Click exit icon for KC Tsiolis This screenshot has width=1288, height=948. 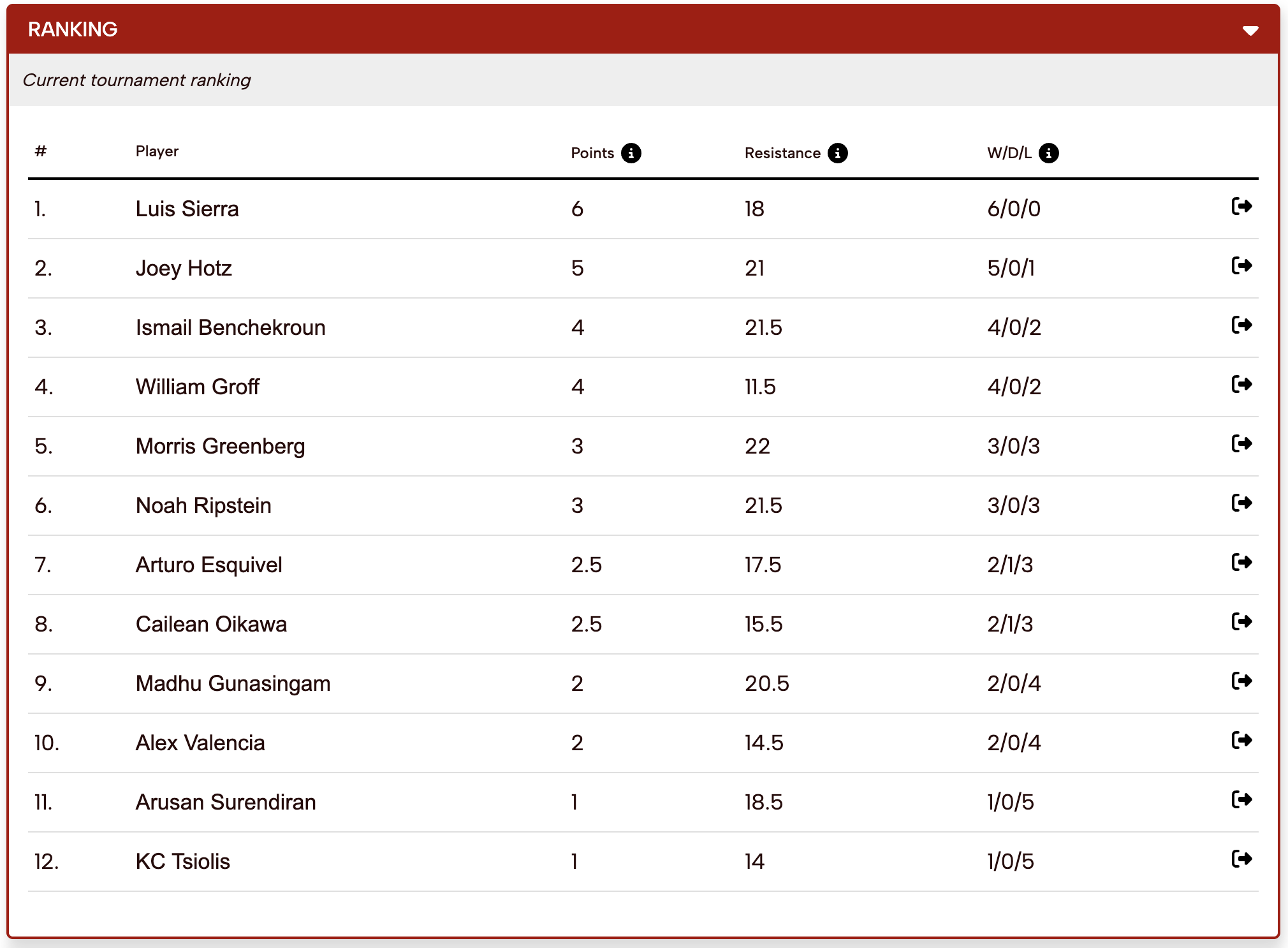[x=1241, y=859]
